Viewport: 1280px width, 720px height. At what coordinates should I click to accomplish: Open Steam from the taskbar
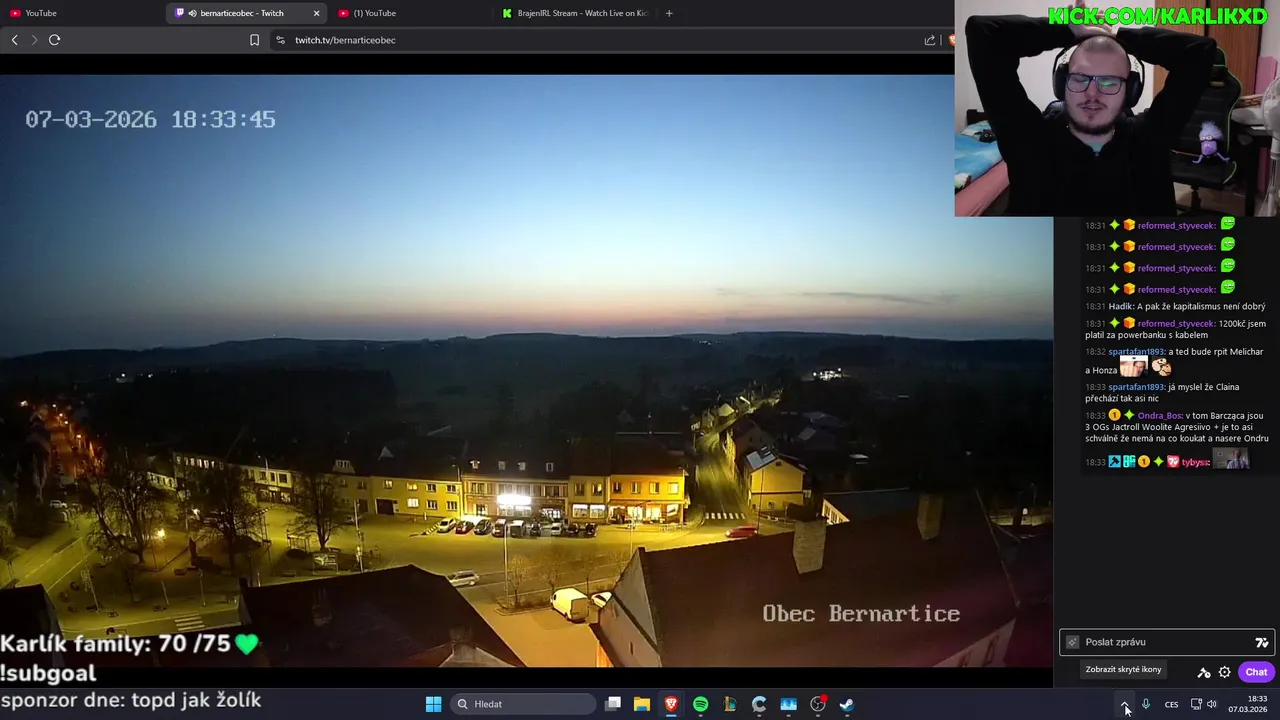[847, 704]
